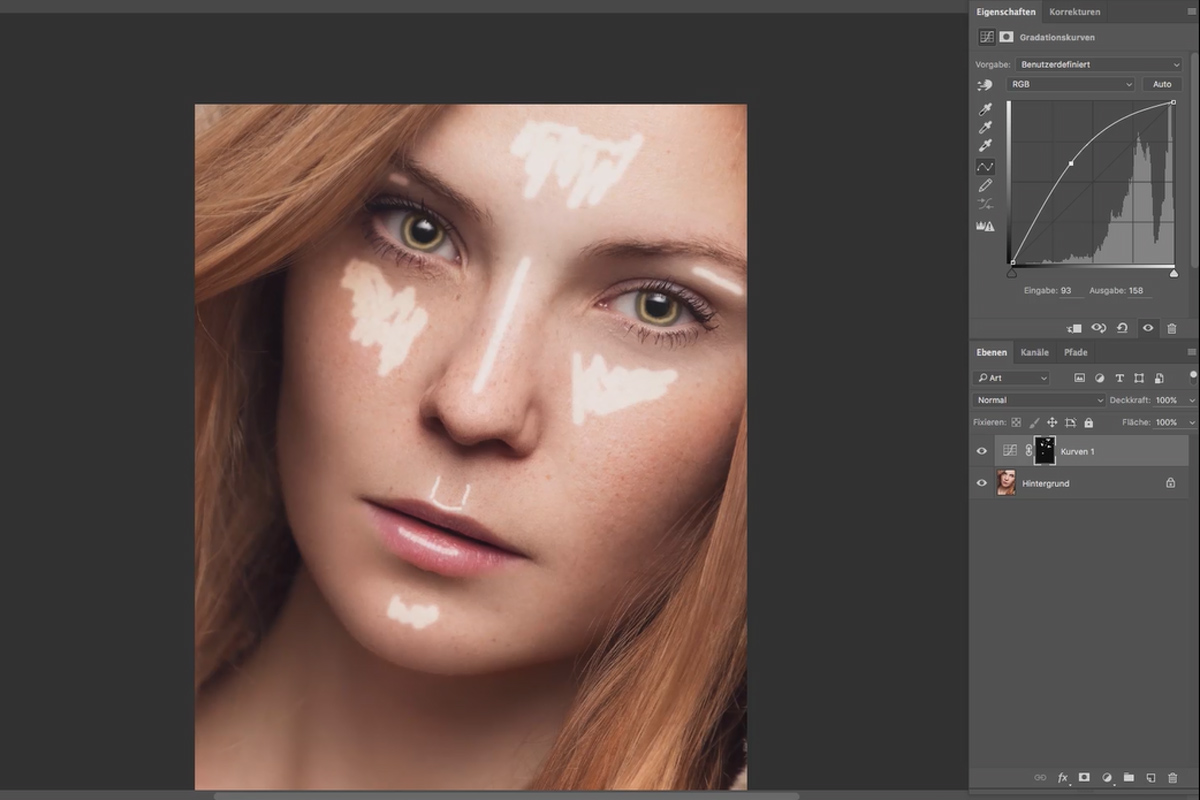Screen dimensions: 1200x800
Task: Add a layer style with fx
Action: click(x=1063, y=777)
